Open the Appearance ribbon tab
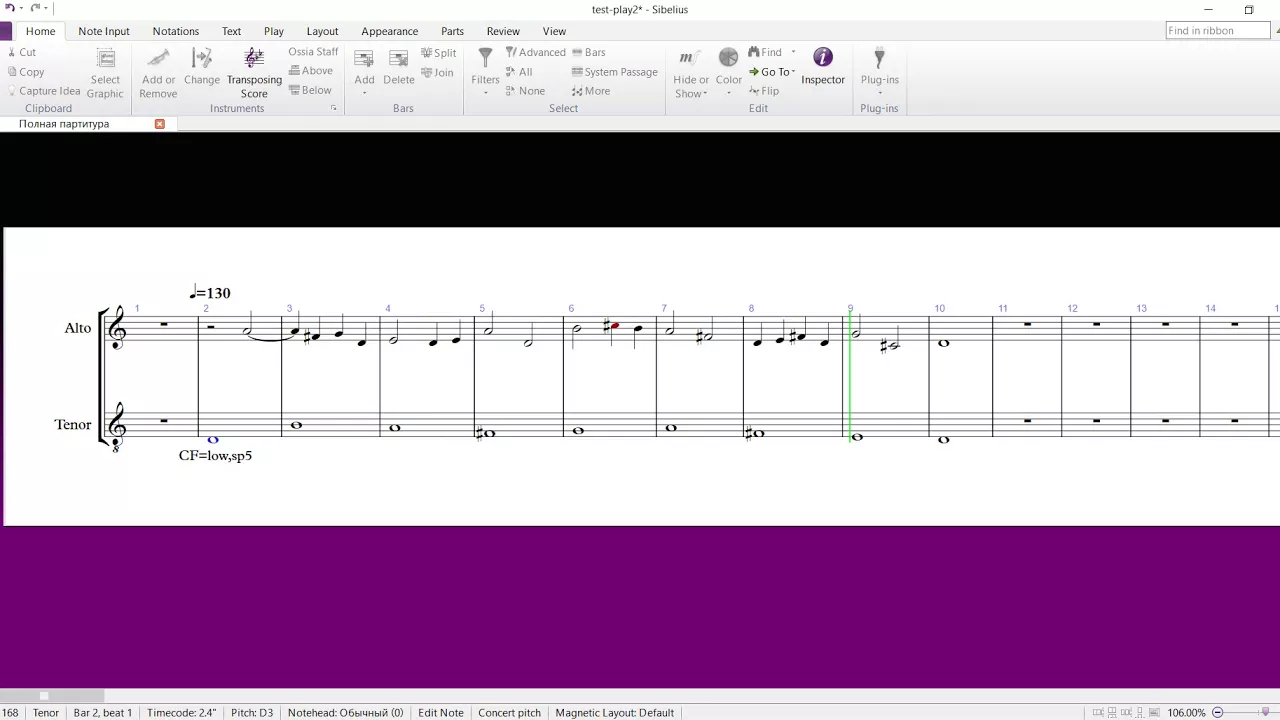The width and height of the screenshot is (1280, 720). [x=390, y=31]
